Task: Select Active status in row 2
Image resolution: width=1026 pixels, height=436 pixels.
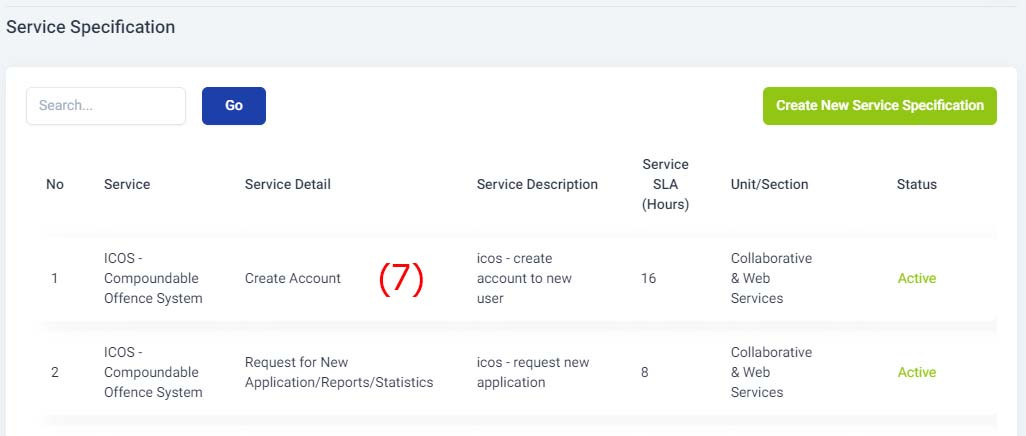Action: pyautogui.click(x=917, y=372)
